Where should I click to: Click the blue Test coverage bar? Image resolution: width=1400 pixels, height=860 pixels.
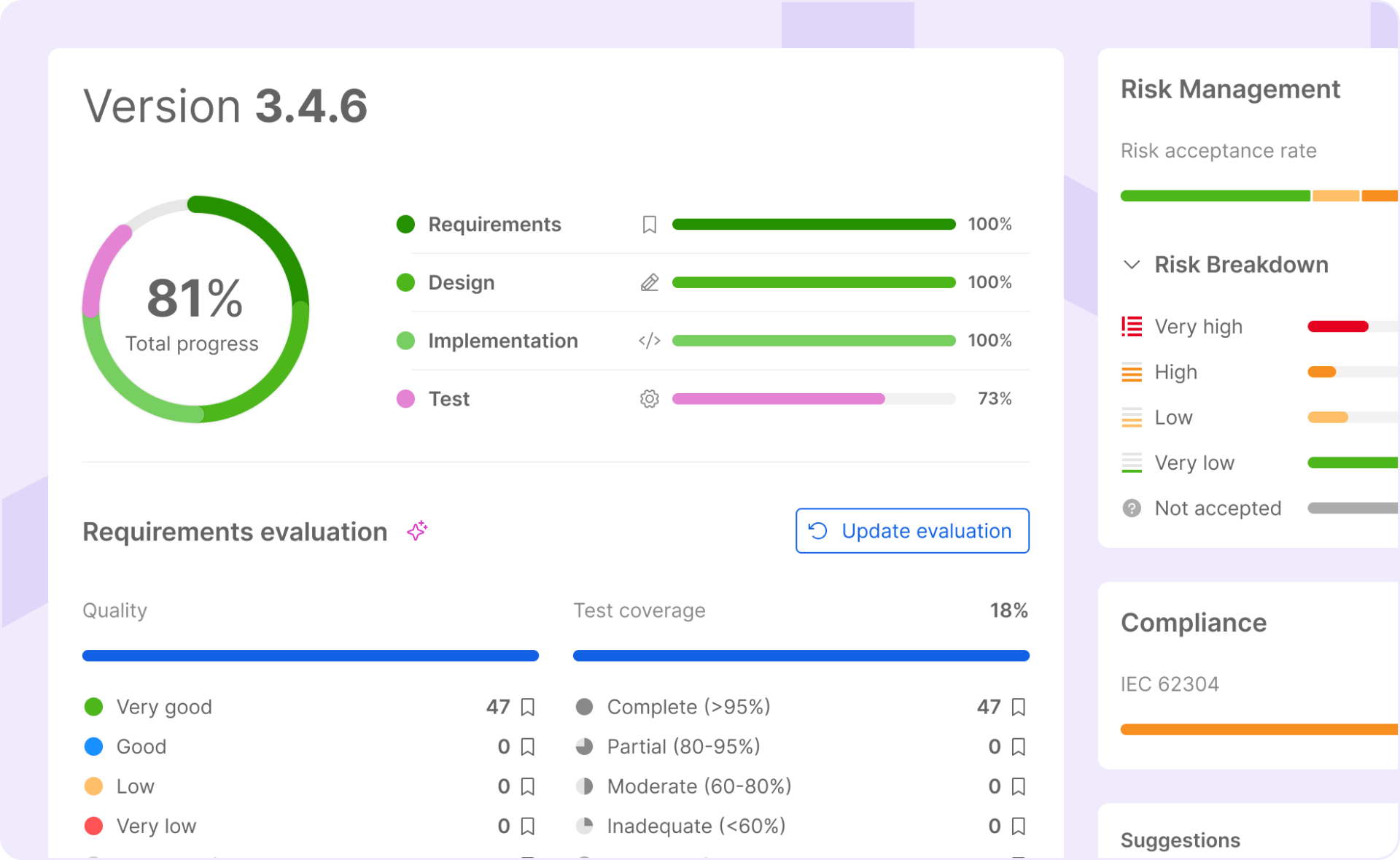point(801,656)
